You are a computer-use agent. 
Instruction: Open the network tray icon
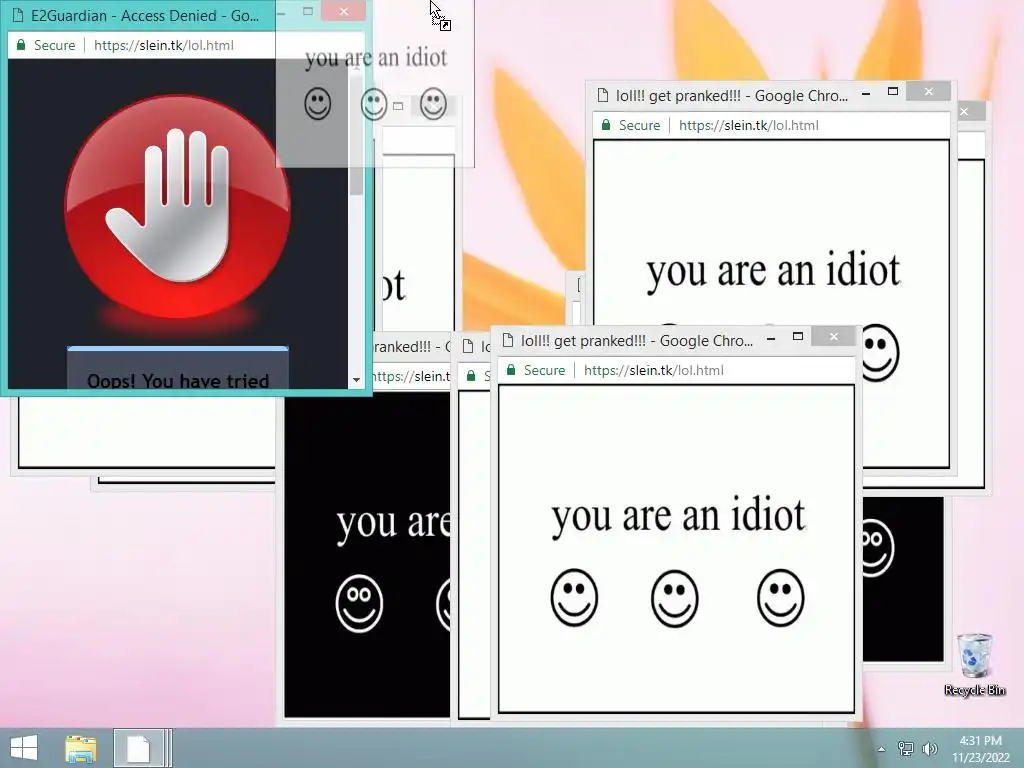click(905, 748)
